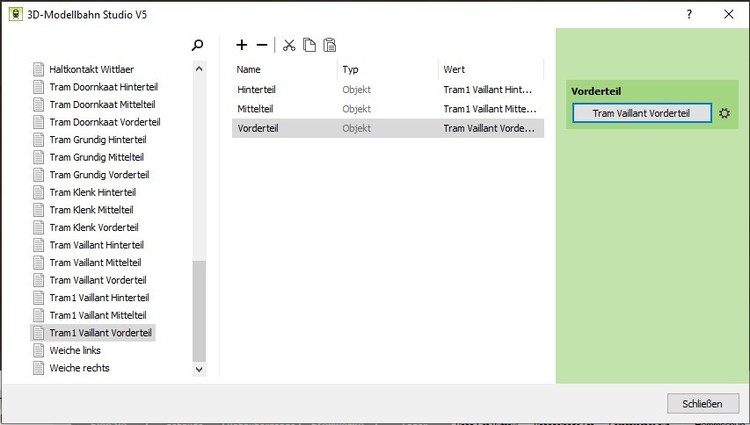Select Tram1 Vaillant Mittelteil entry
The height and width of the screenshot is (425, 750).
point(98,316)
